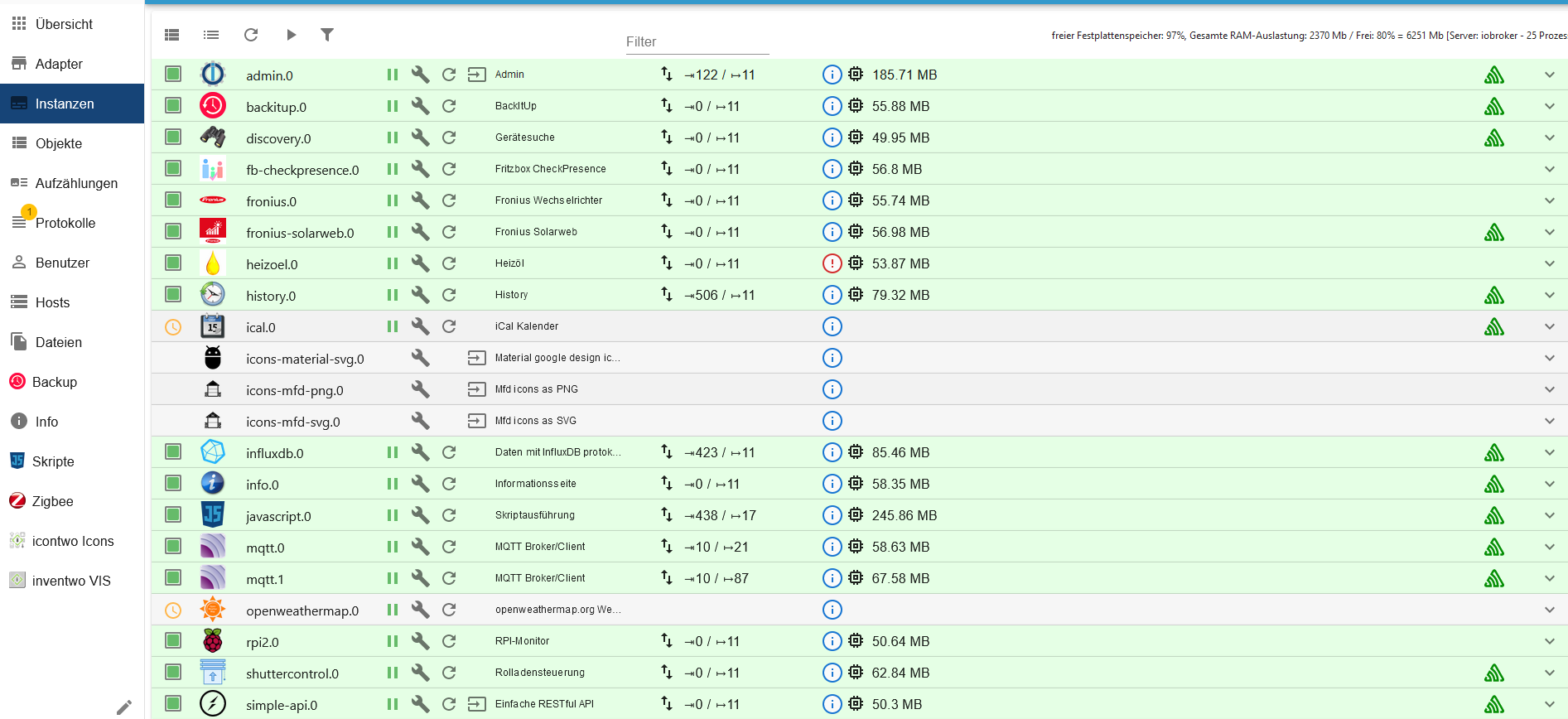Restart the shuttercontrol.0 instance
1568x719 pixels.
coord(449,673)
